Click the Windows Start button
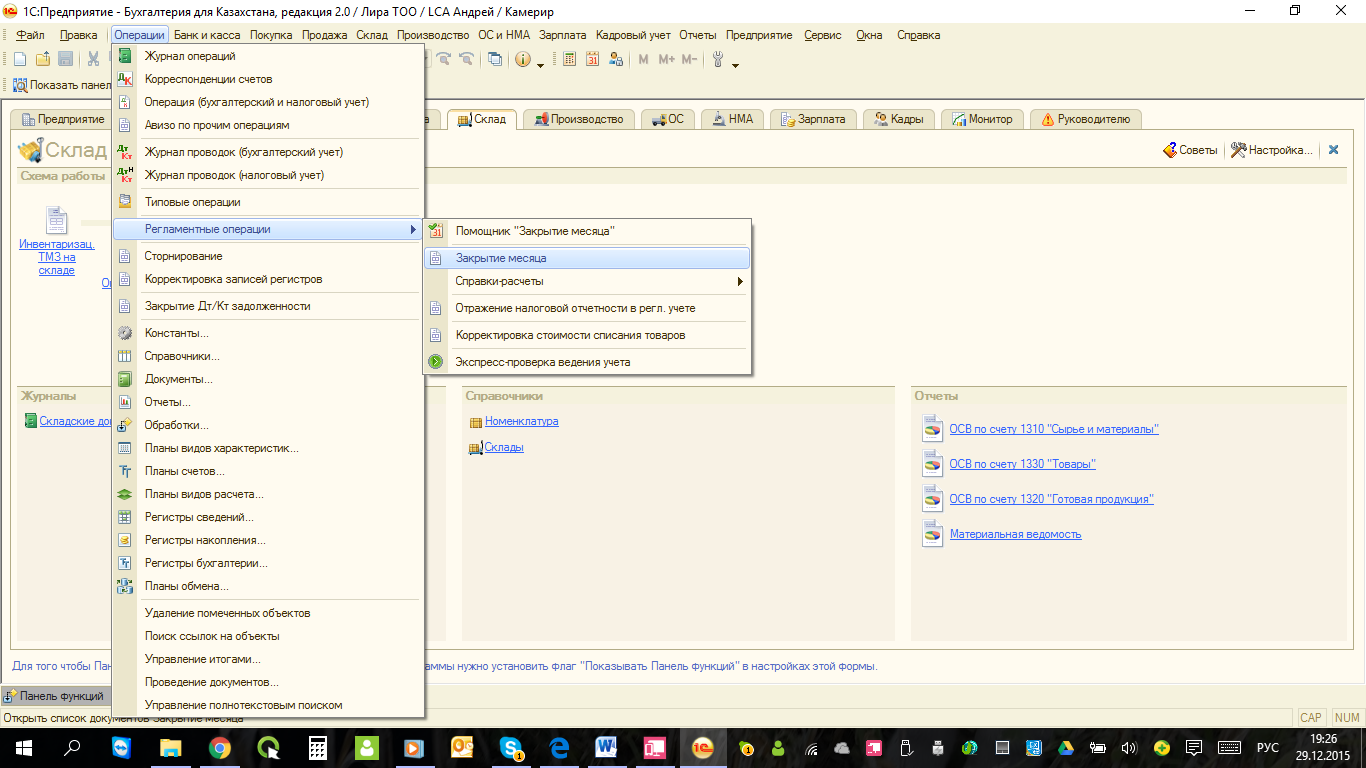Viewport: 1366px width, 768px height. click(x=23, y=747)
